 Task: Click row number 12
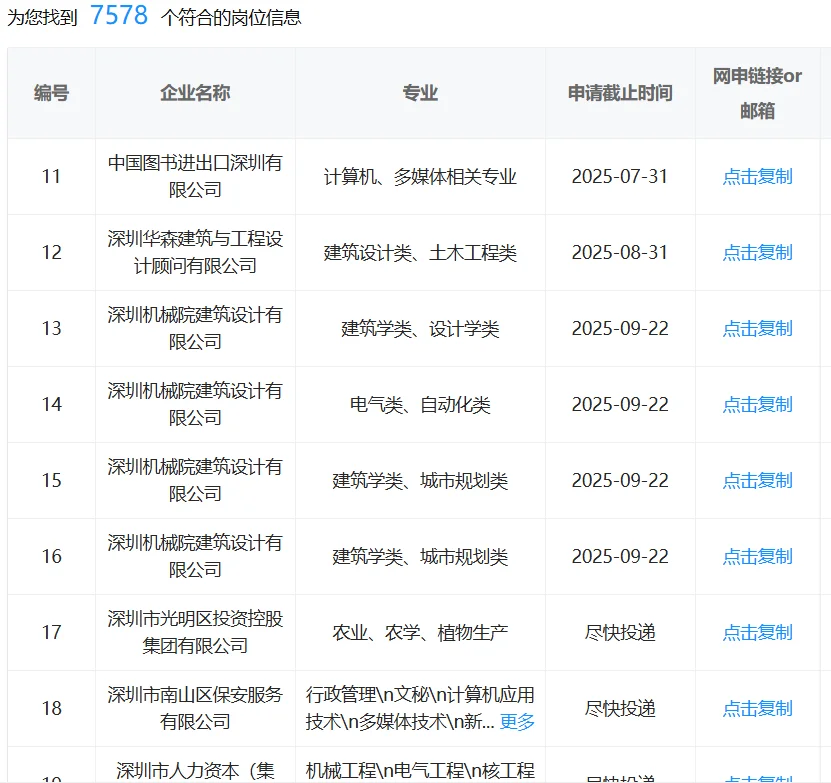[x=51, y=252]
